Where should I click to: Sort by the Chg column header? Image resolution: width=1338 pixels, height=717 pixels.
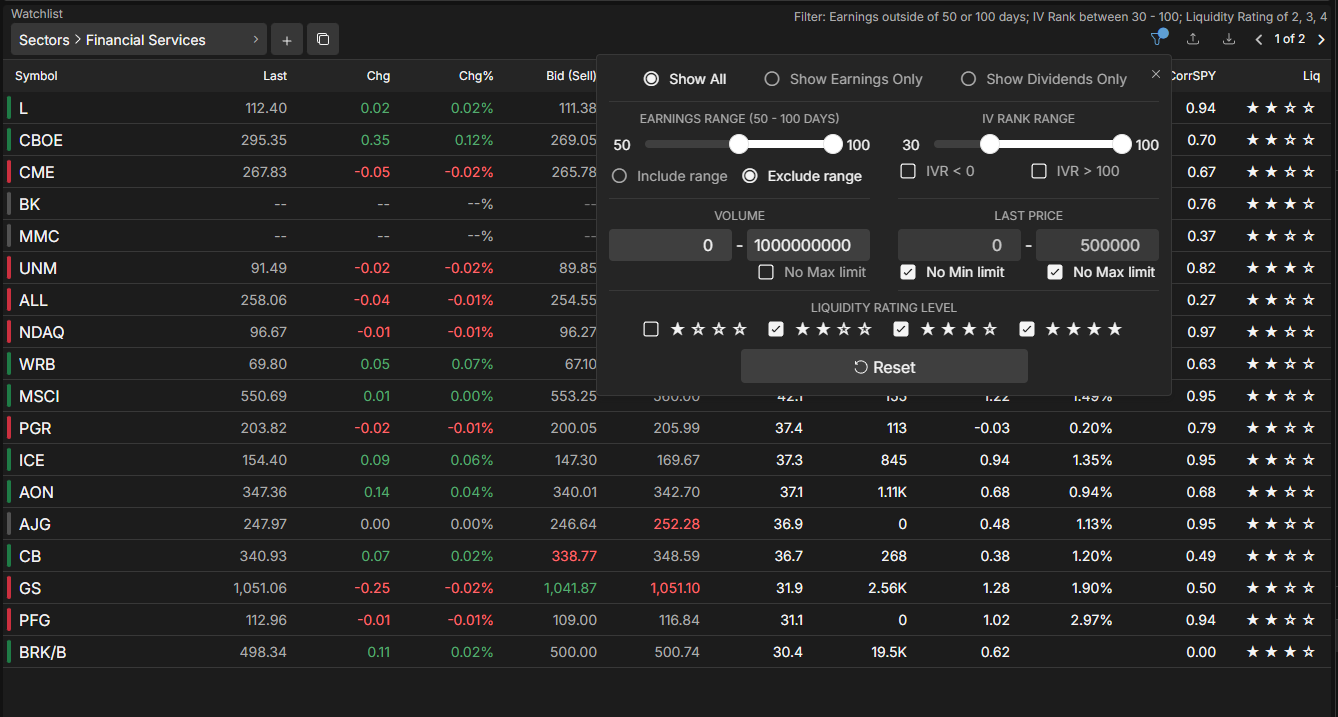tap(378, 76)
